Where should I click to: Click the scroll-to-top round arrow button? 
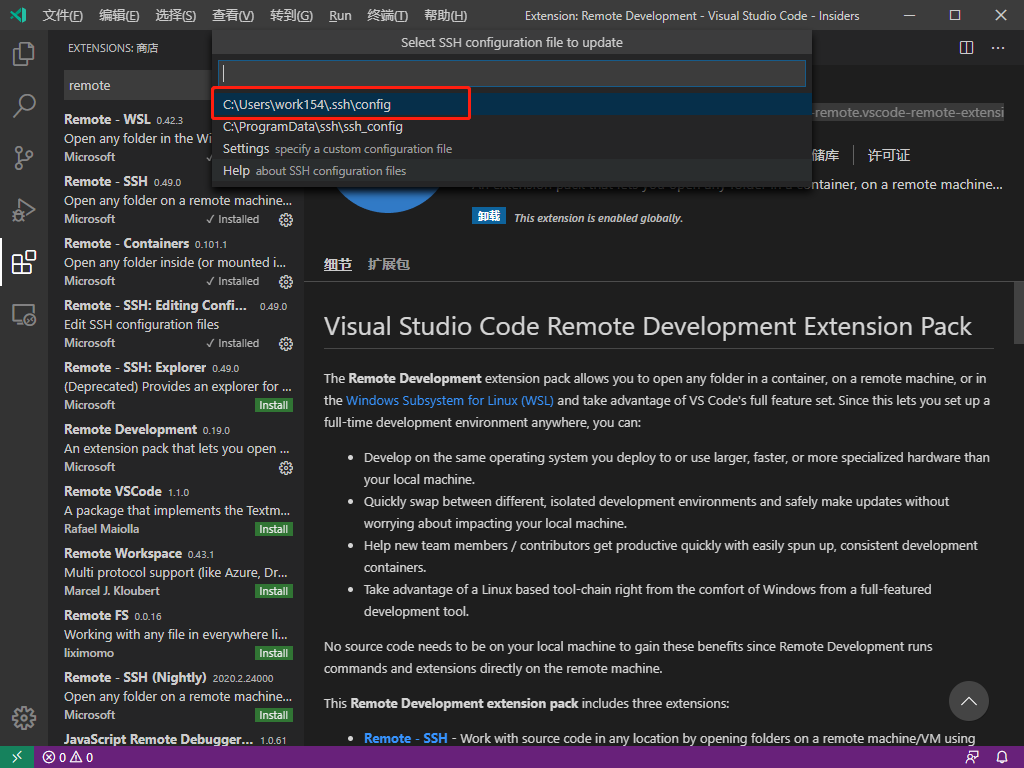968,701
